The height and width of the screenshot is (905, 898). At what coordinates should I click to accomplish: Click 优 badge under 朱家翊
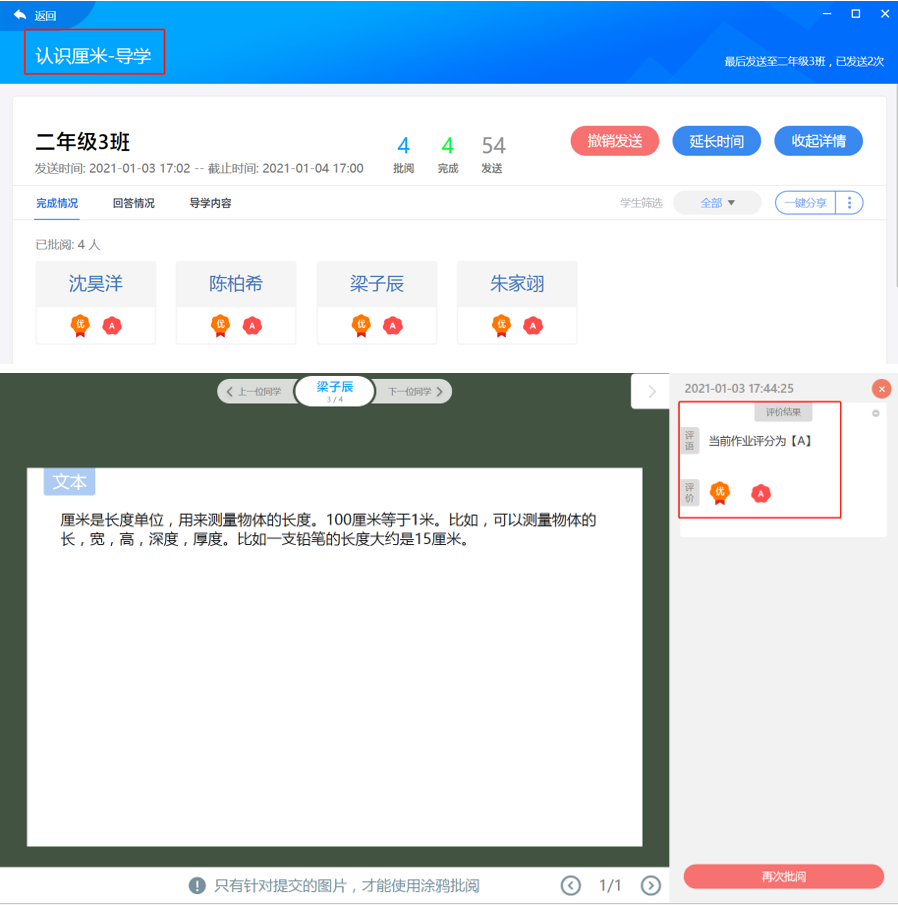pyautogui.click(x=502, y=326)
